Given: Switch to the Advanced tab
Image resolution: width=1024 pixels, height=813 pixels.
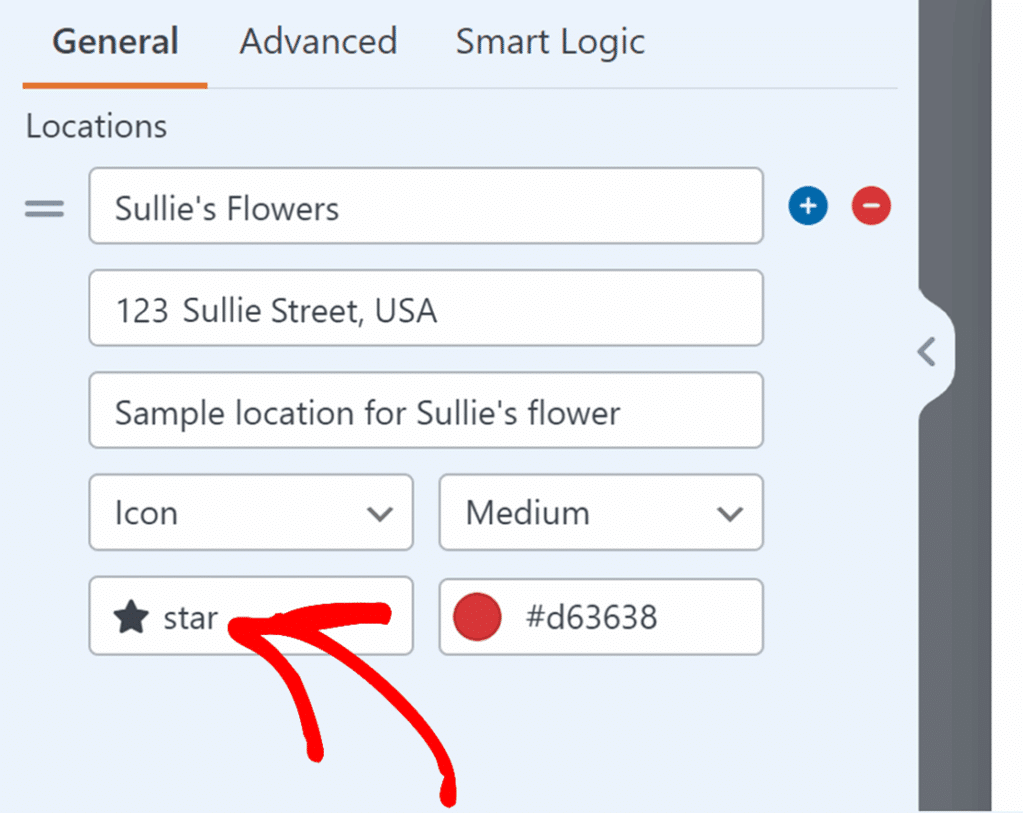Looking at the screenshot, I should point(317,42).
